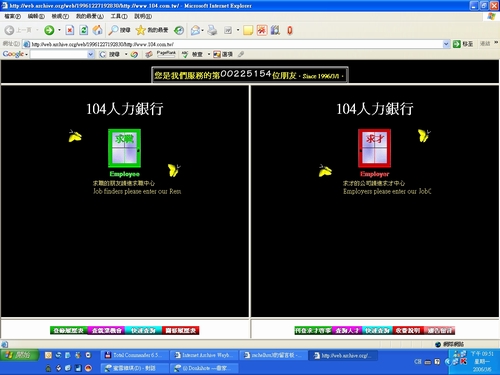The height and width of the screenshot is (375, 500).
Task: Go to the Home page icon
Action: point(97,30)
